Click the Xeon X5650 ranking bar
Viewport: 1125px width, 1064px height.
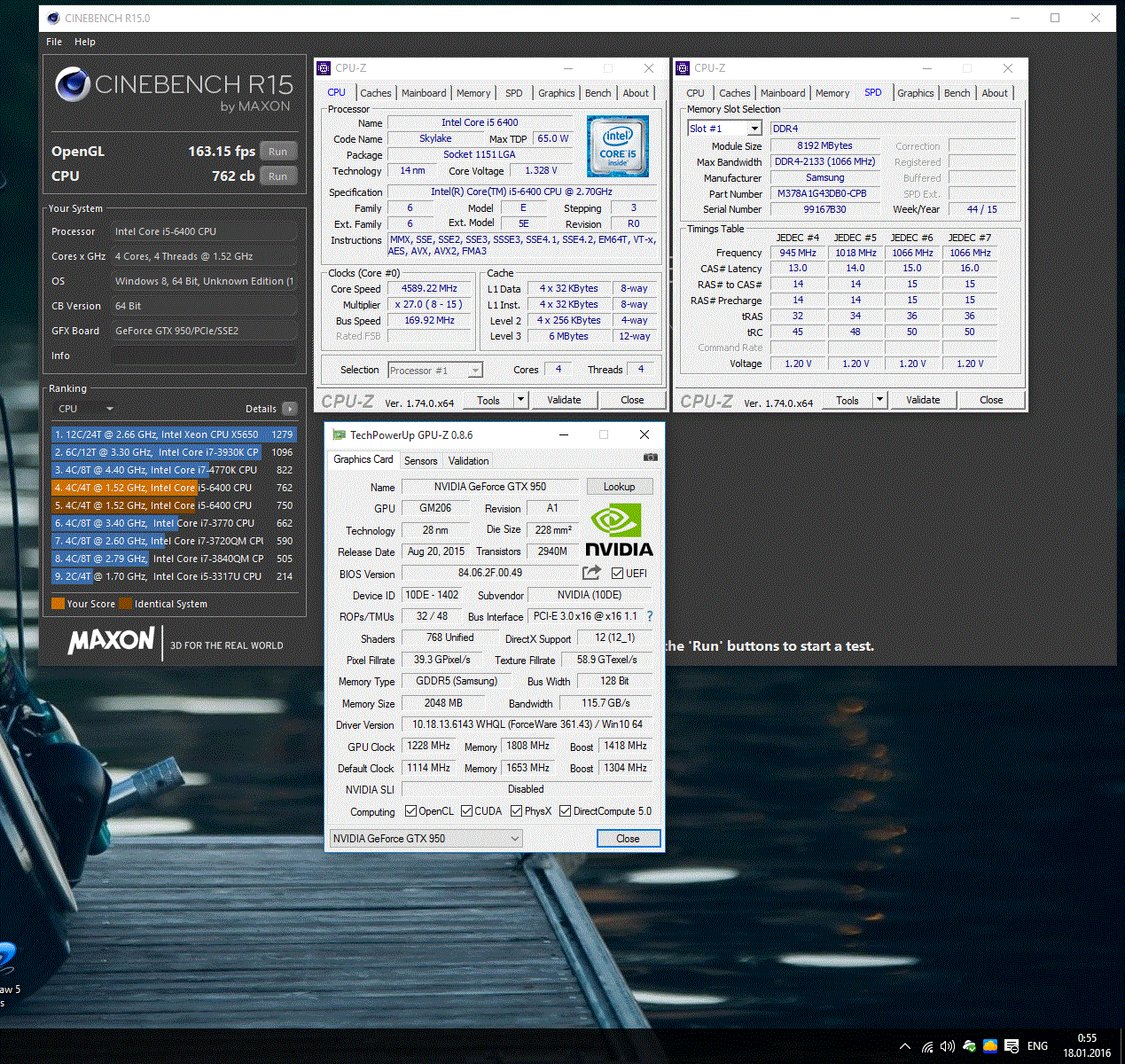(174, 434)
